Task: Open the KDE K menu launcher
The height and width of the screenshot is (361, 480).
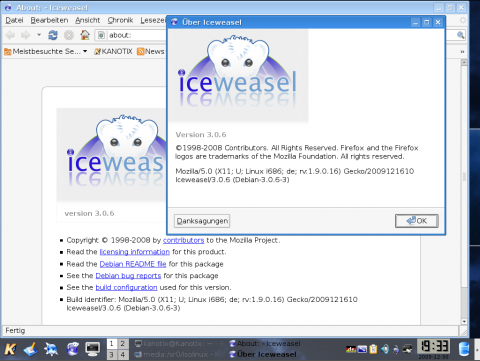Action: [x=10, y=349]
